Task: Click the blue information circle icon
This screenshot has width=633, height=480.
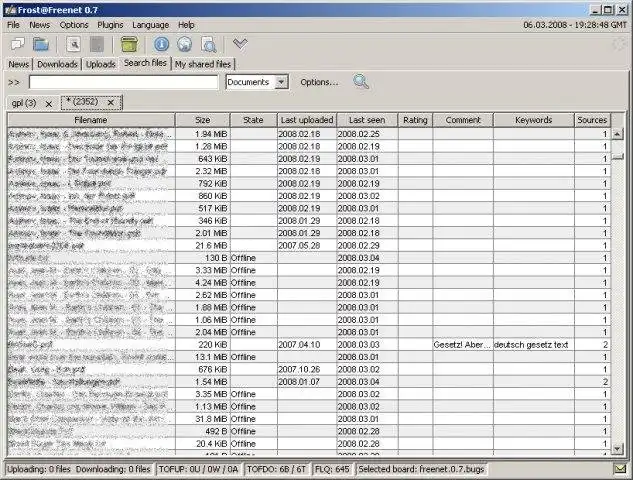Action: point(161,44)
